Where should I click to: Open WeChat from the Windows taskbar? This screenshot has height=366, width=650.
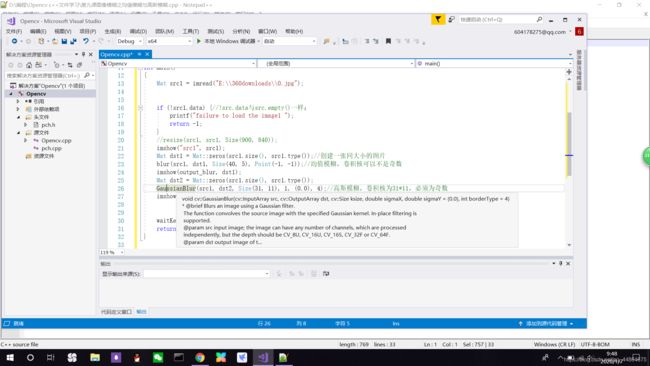click(158, 357)
